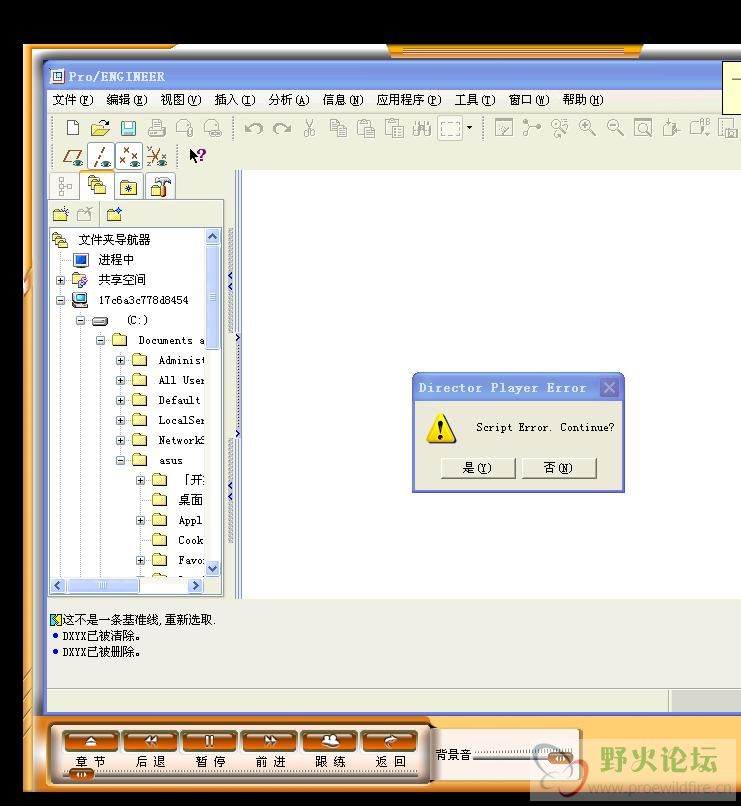Expand the Administ folder node
The image size is (741, 806).
pos(120,360)
